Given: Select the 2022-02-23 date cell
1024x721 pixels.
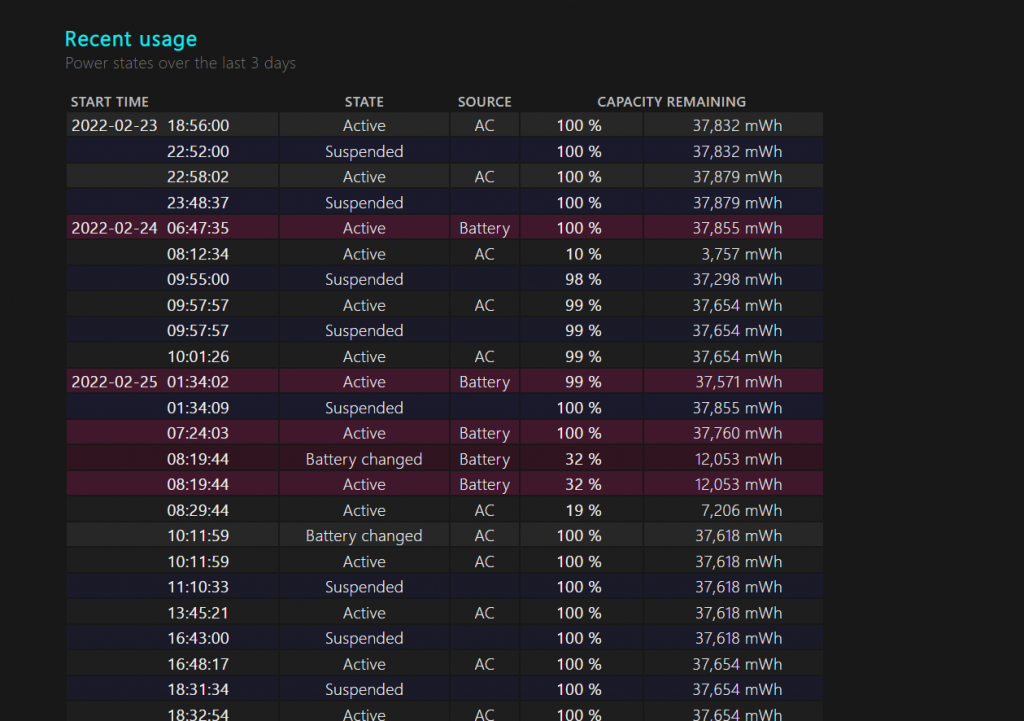Looking at the screenshot, I should coord(114,126).
